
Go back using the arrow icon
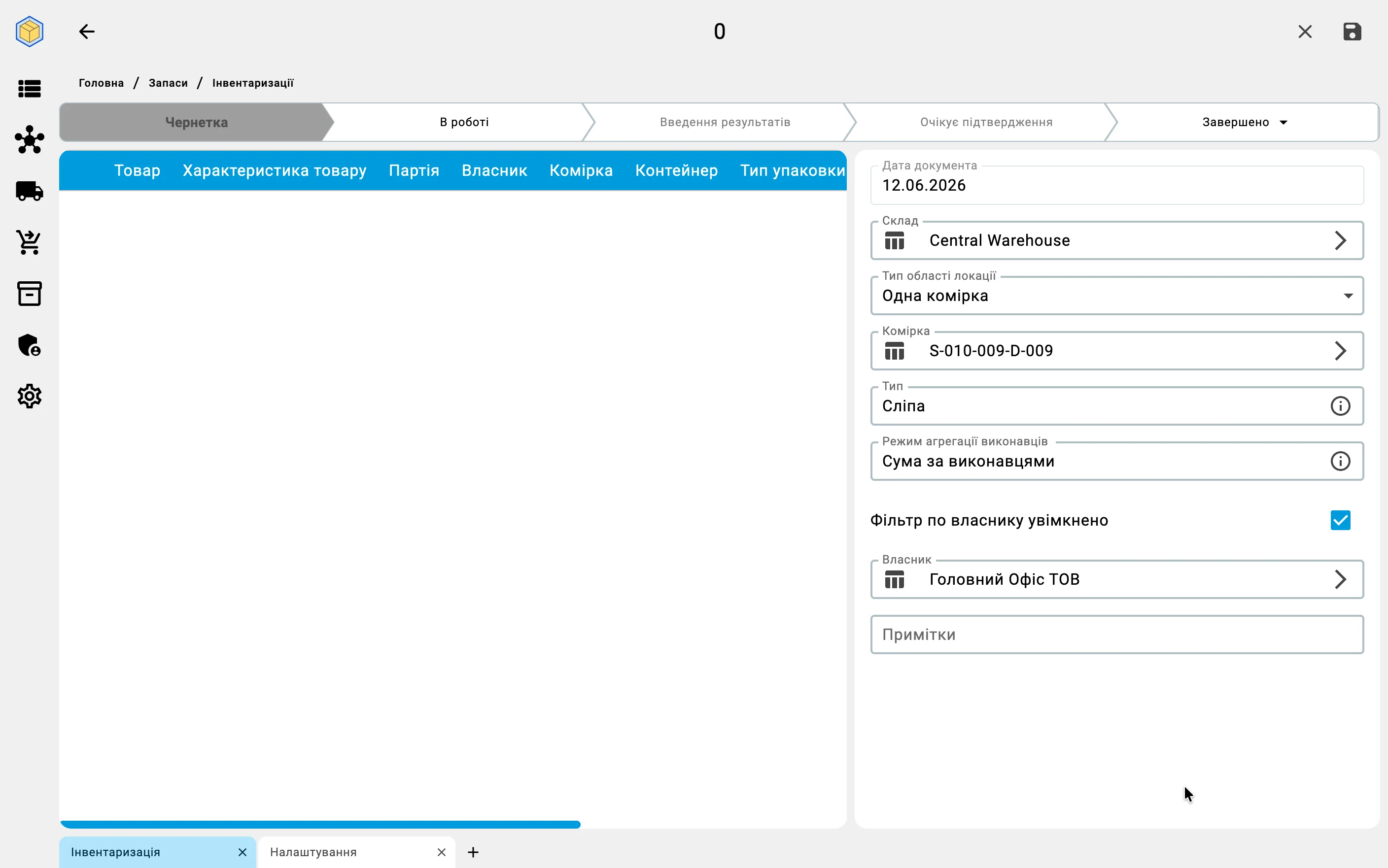[x=87, y=32]
